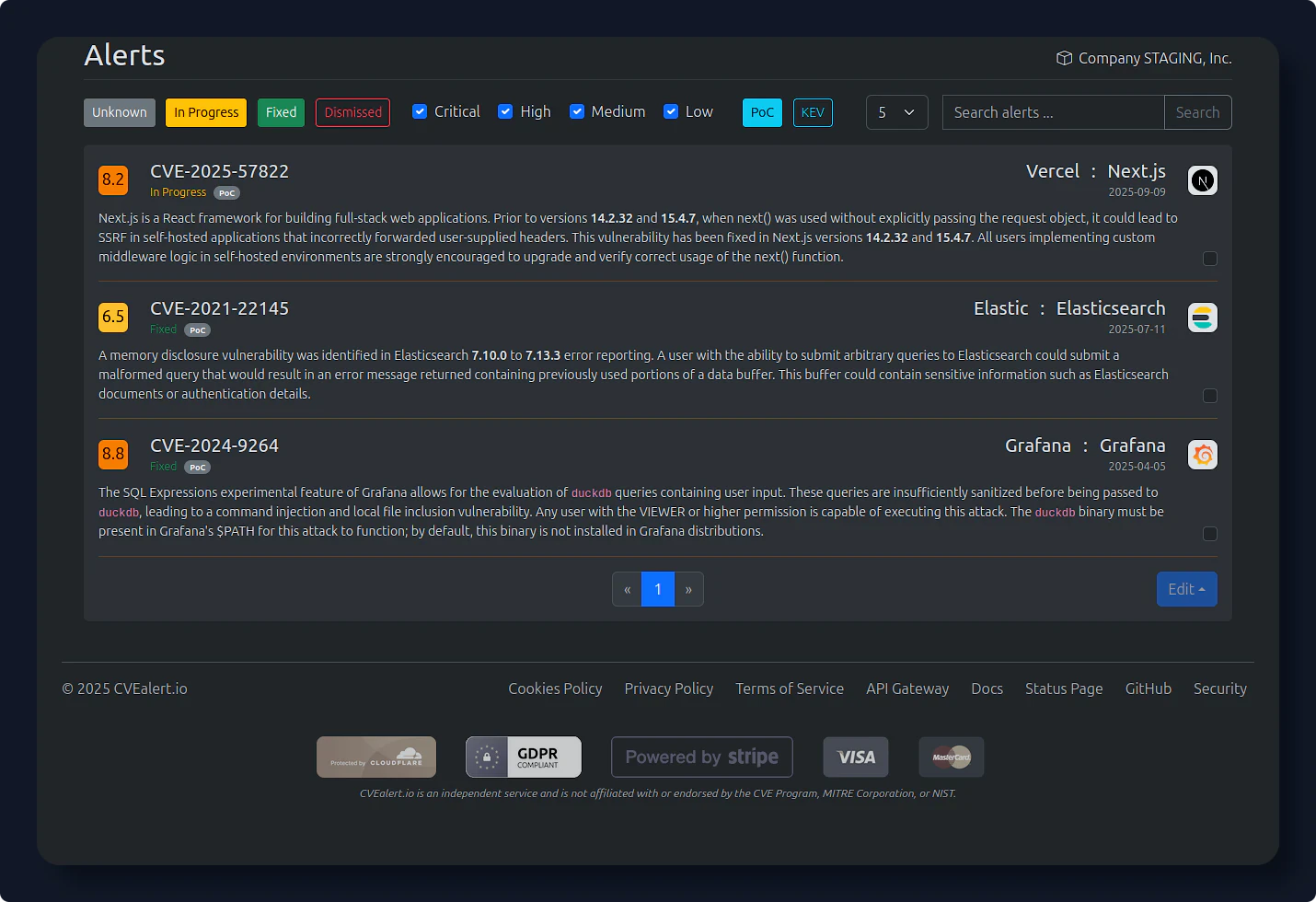This screenshot has width=1316, height=902.
Task: Click the Elasticsearch logo icon
Action: click(x=1202, y=318)
